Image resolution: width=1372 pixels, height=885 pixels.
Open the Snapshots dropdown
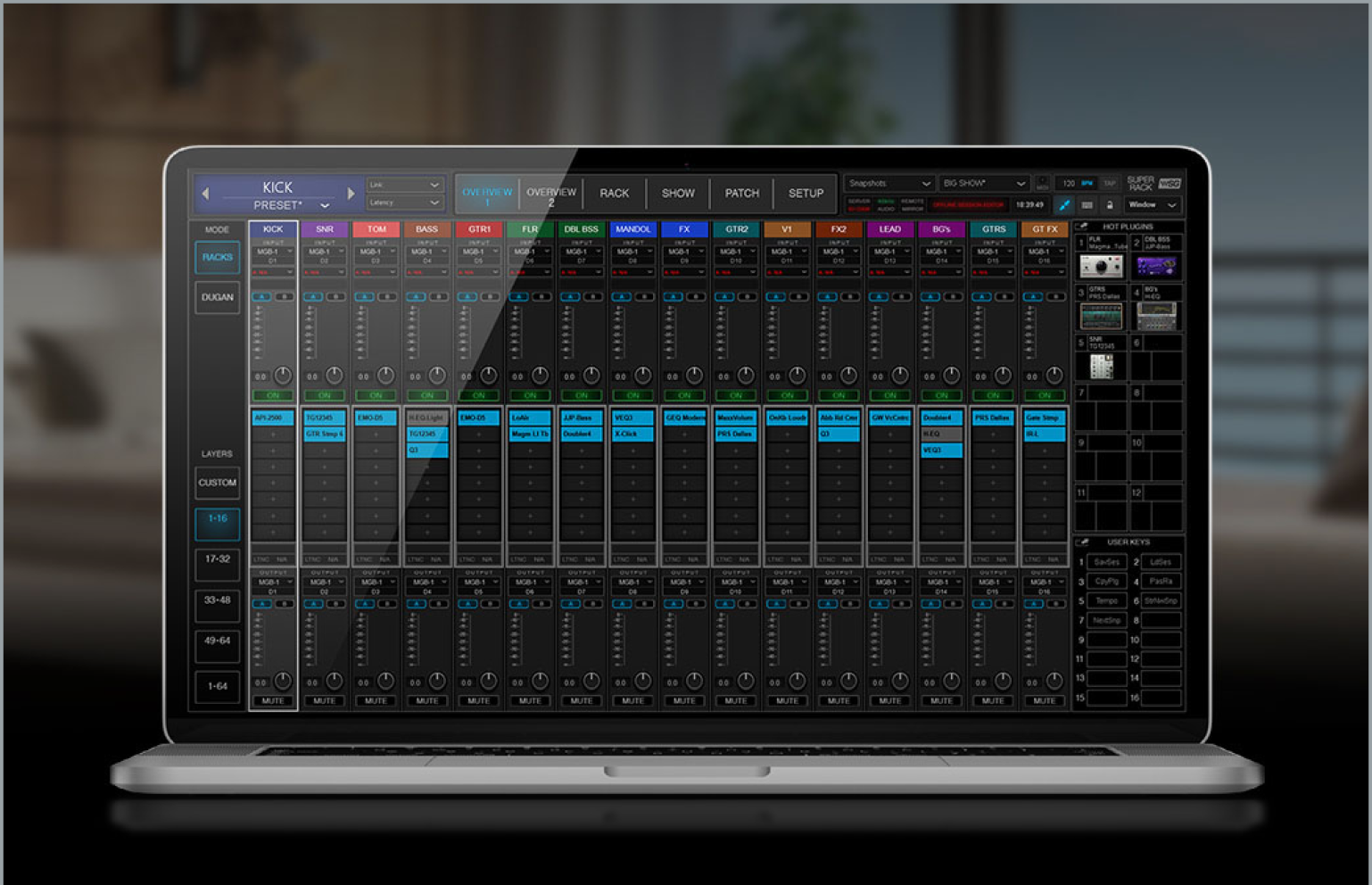point(888,184)
